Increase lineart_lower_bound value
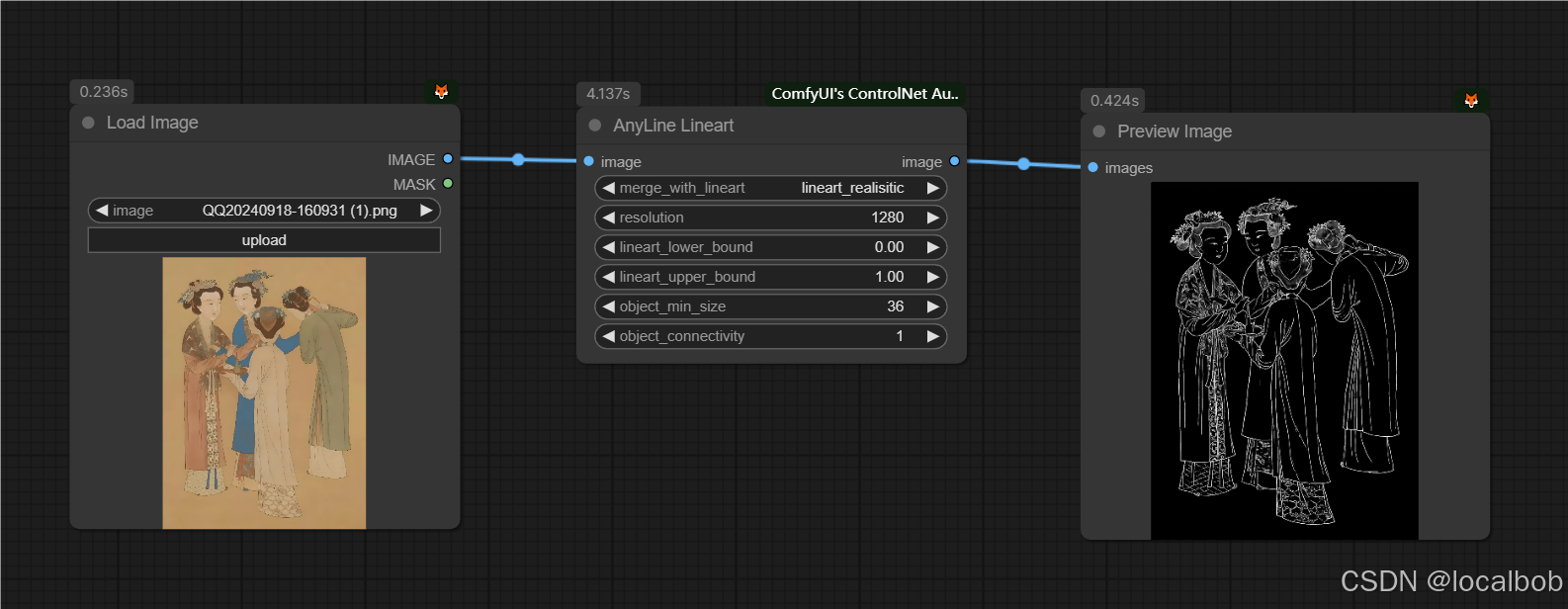 (932, 247)
